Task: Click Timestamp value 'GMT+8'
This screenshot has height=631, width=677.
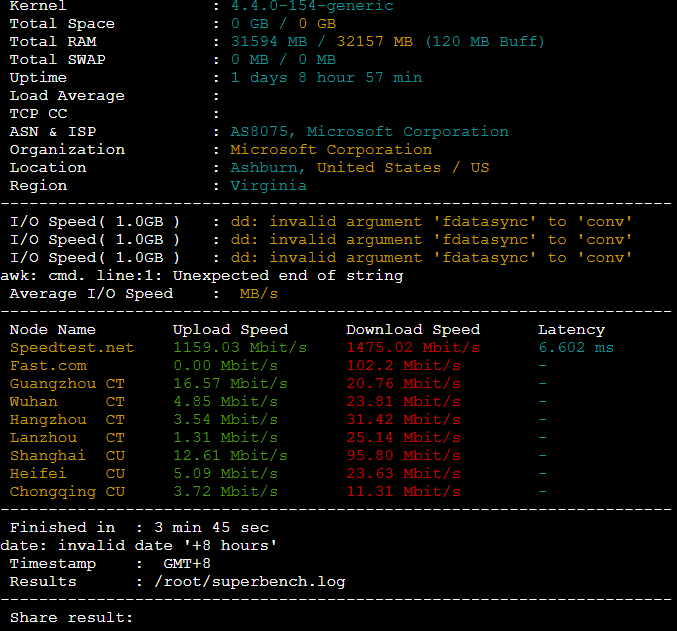Action: (187, 564)
